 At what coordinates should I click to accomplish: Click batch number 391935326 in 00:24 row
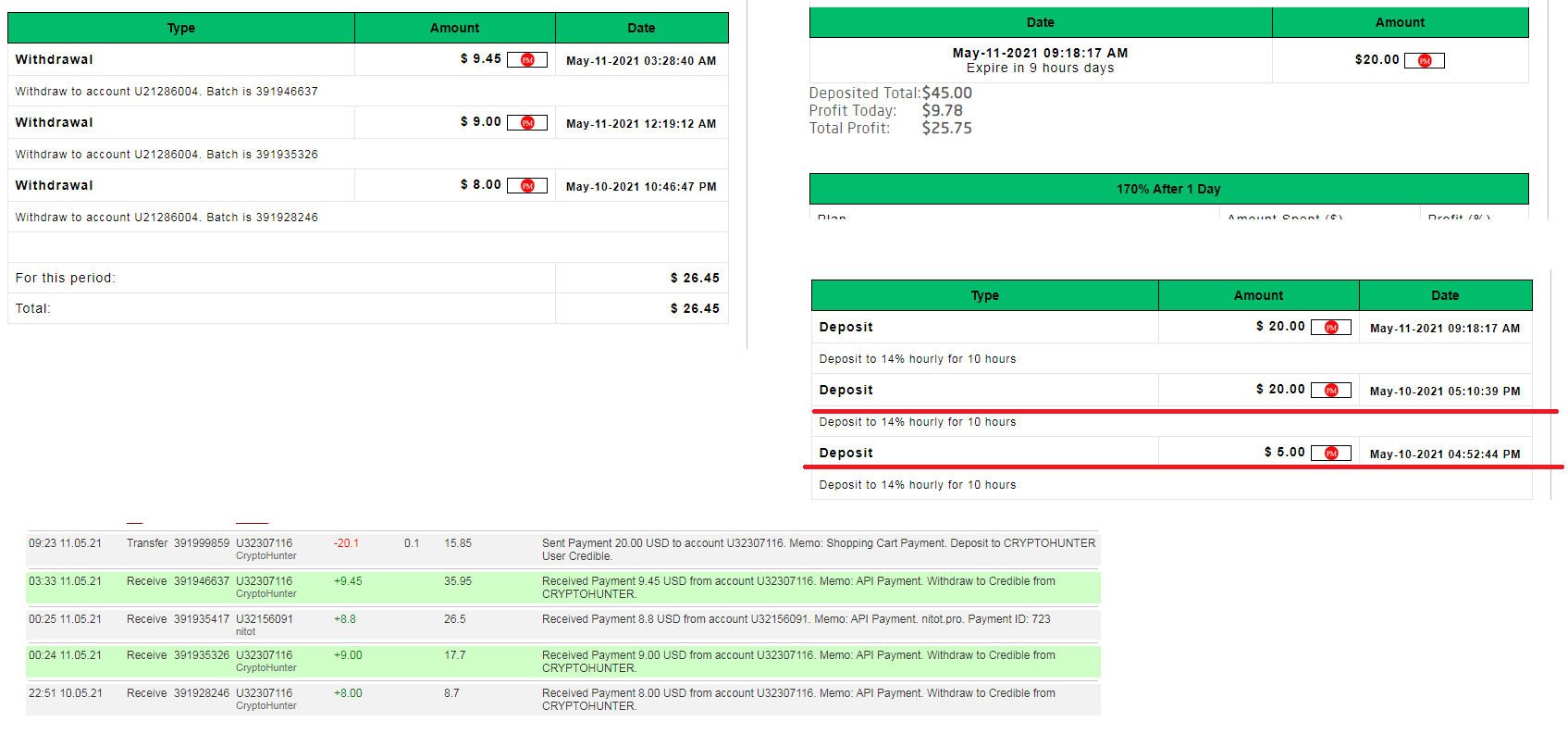[x=202, y=655]
